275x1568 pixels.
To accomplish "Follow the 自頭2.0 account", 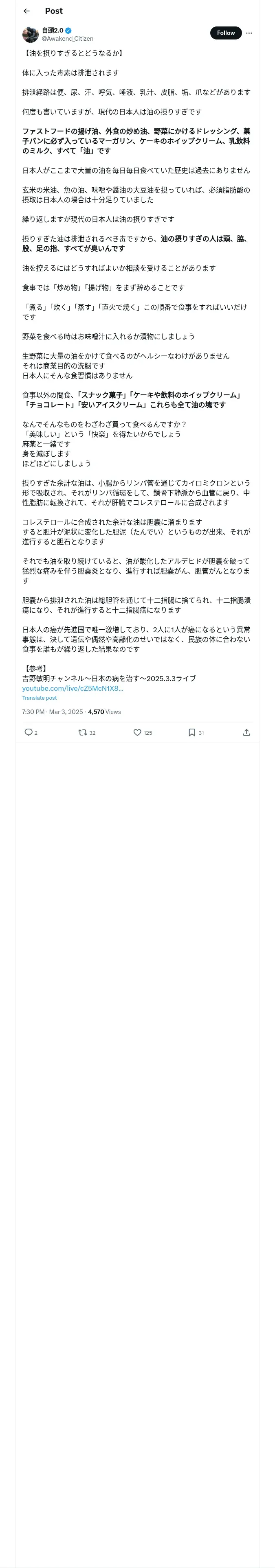I will (x=226, y=33).
